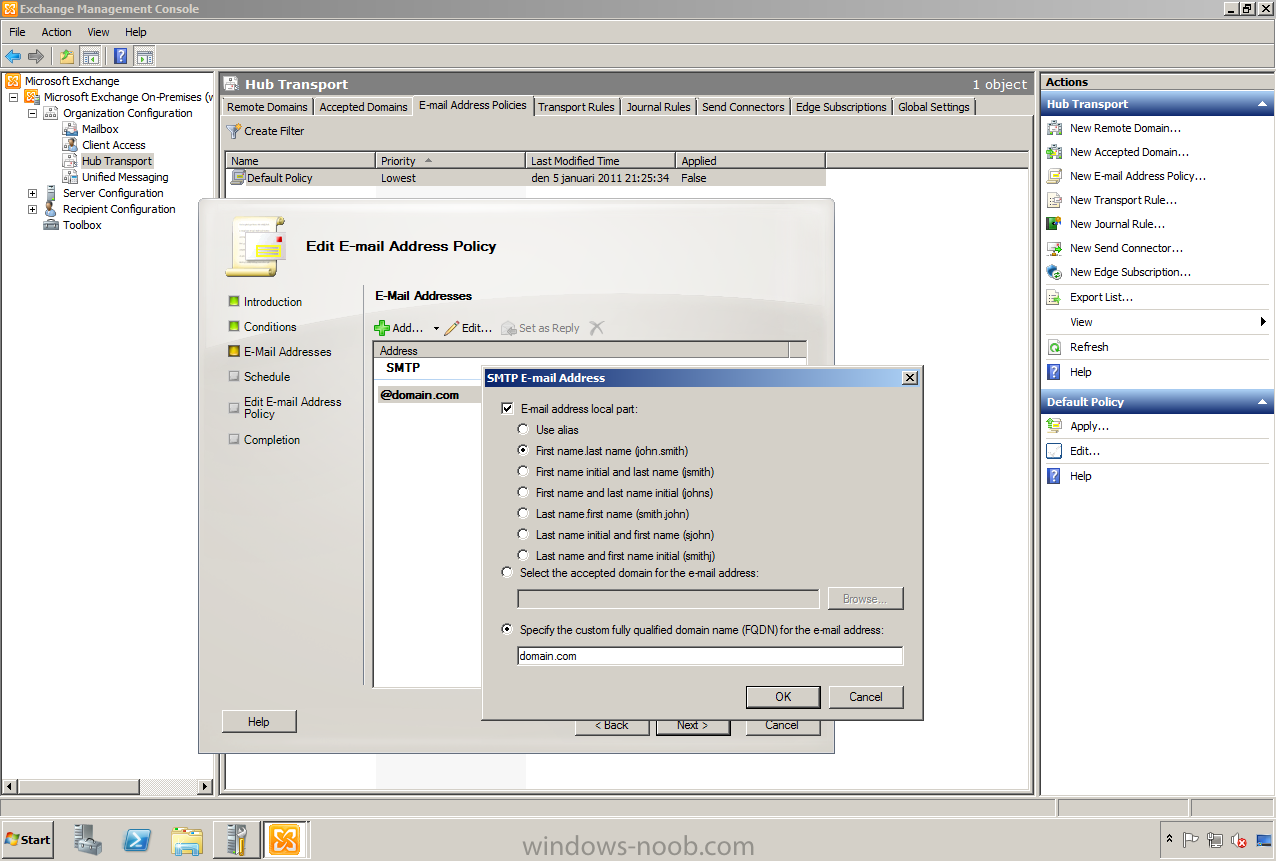Open Action Center flag in system tray
This screenshot has width=1276, height=861.
tap(1191, 841)
